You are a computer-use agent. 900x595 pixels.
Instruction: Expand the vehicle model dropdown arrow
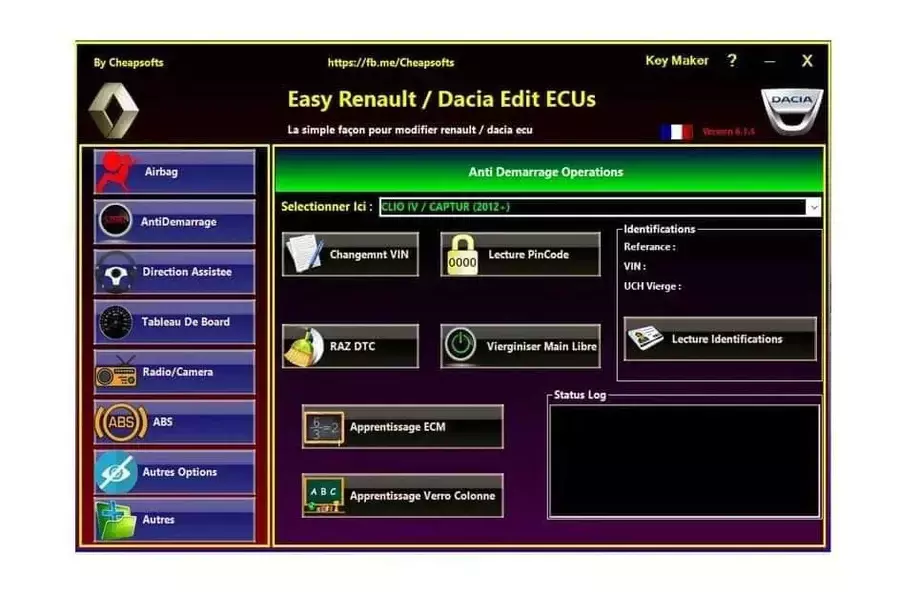click(x=813, y=207)
